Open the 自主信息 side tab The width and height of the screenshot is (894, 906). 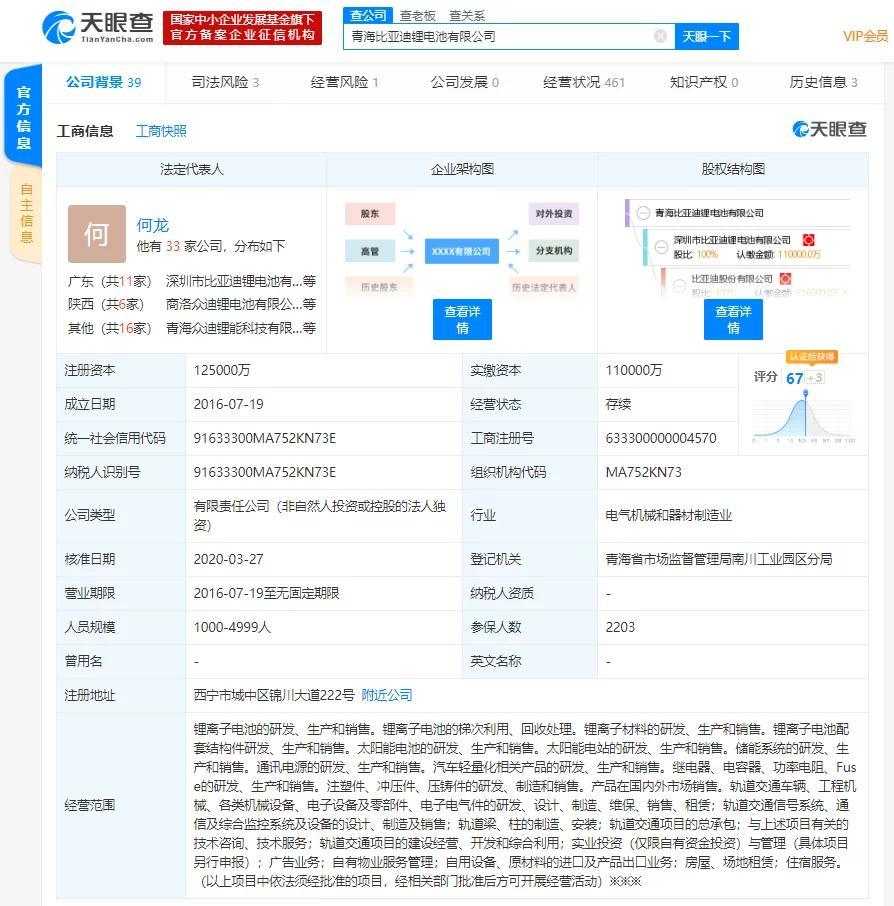[26, 213]
